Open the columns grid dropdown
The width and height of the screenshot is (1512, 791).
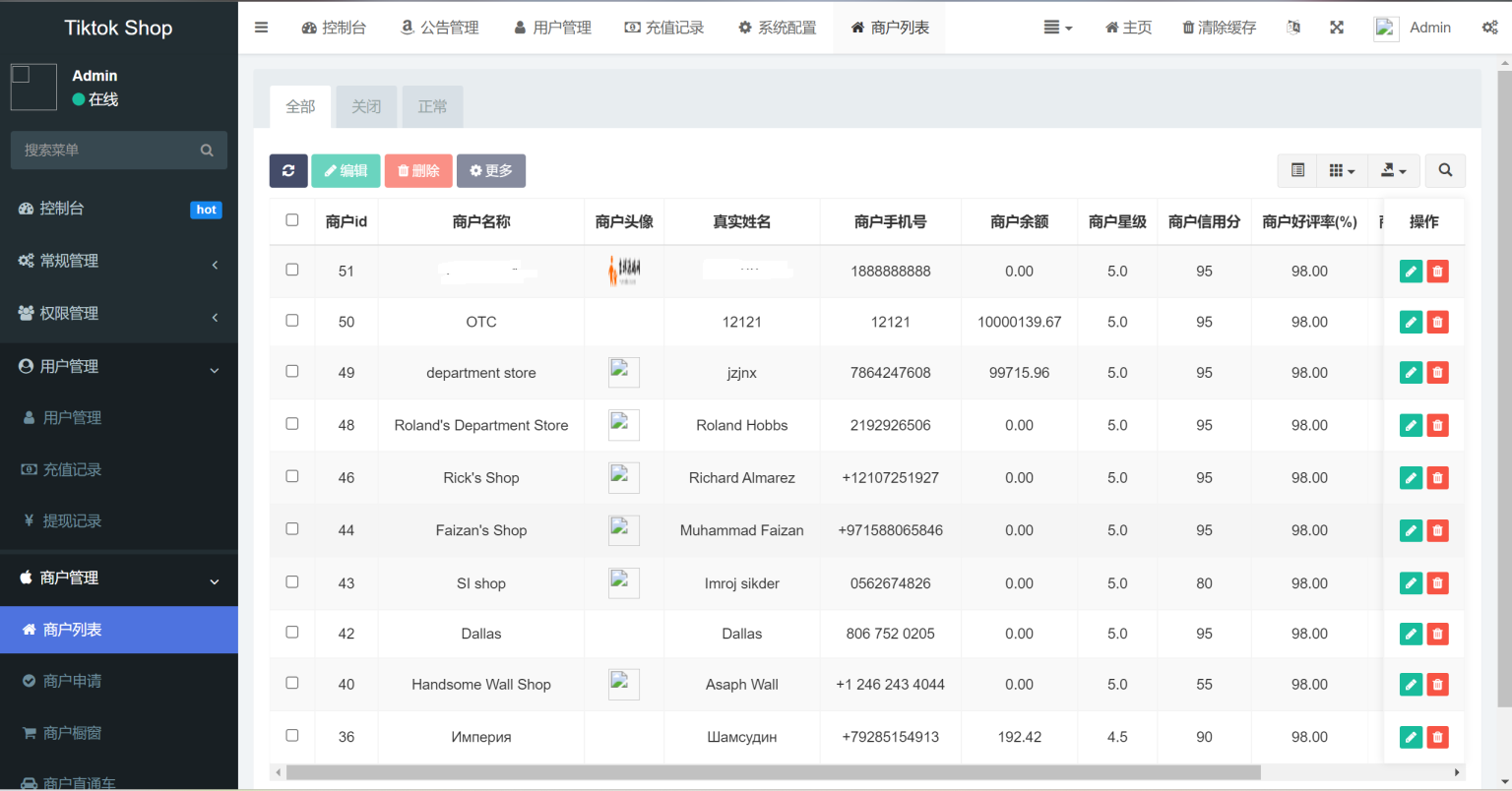[x=1341, y=171]
